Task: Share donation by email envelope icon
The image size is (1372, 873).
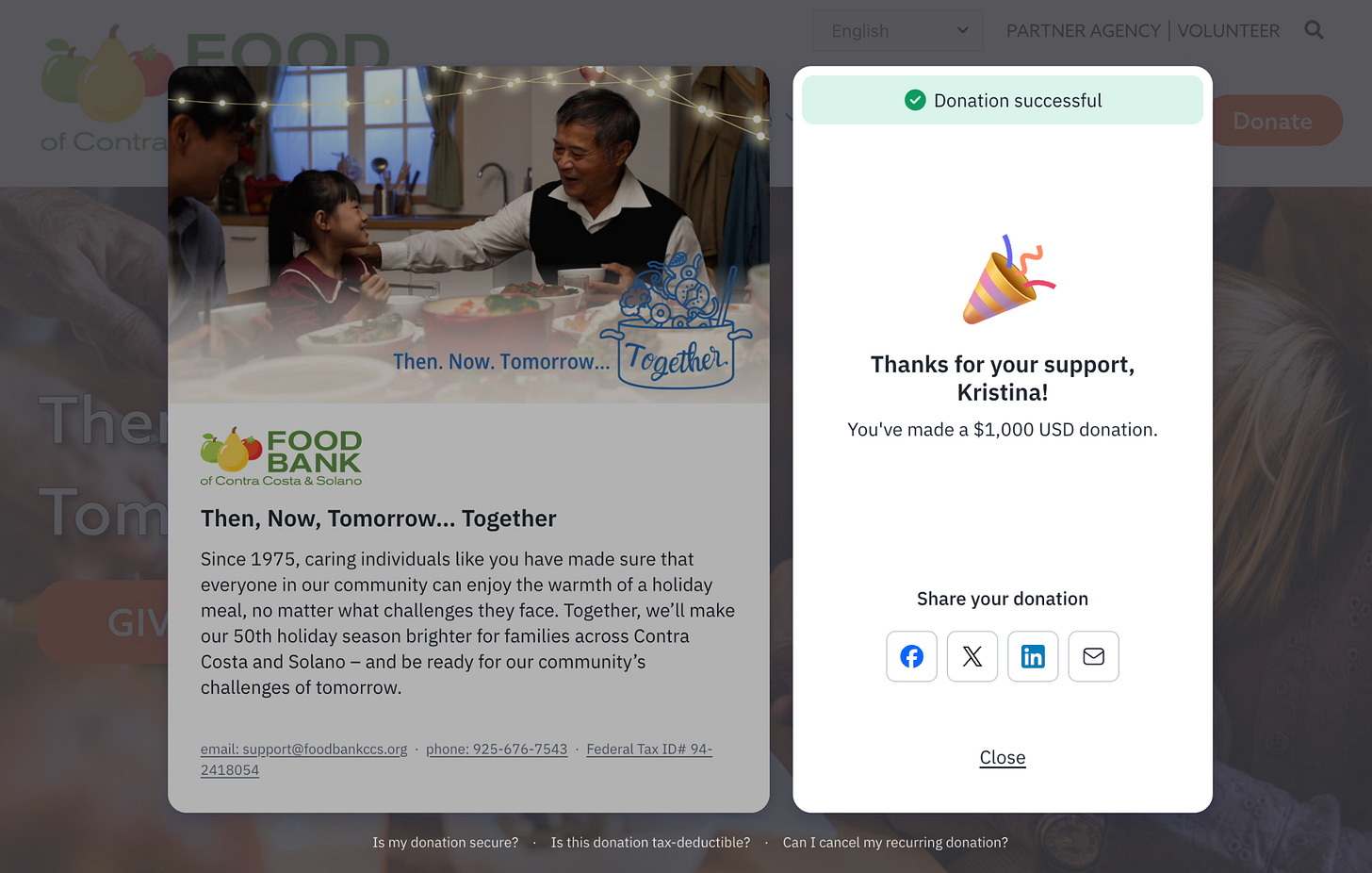Action: pyautogui.click(x=1093, y=656)
